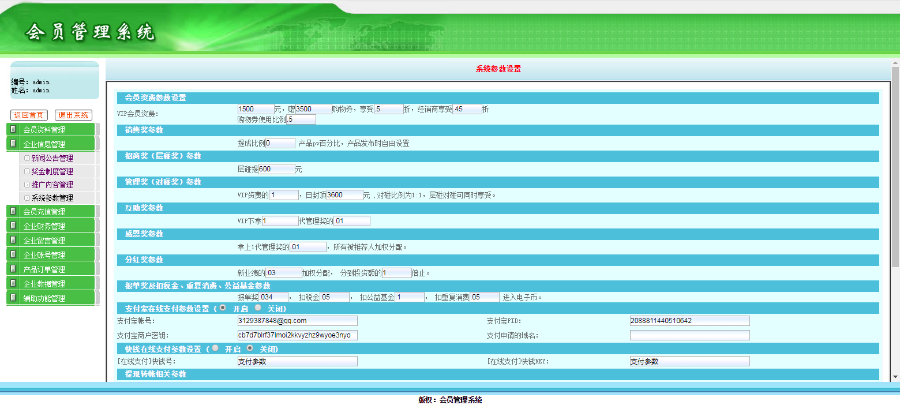The width and height of the screenshot is (900, 405).
Task: Click the icon beside 企业留言管理
Action: tap(13, 240)
